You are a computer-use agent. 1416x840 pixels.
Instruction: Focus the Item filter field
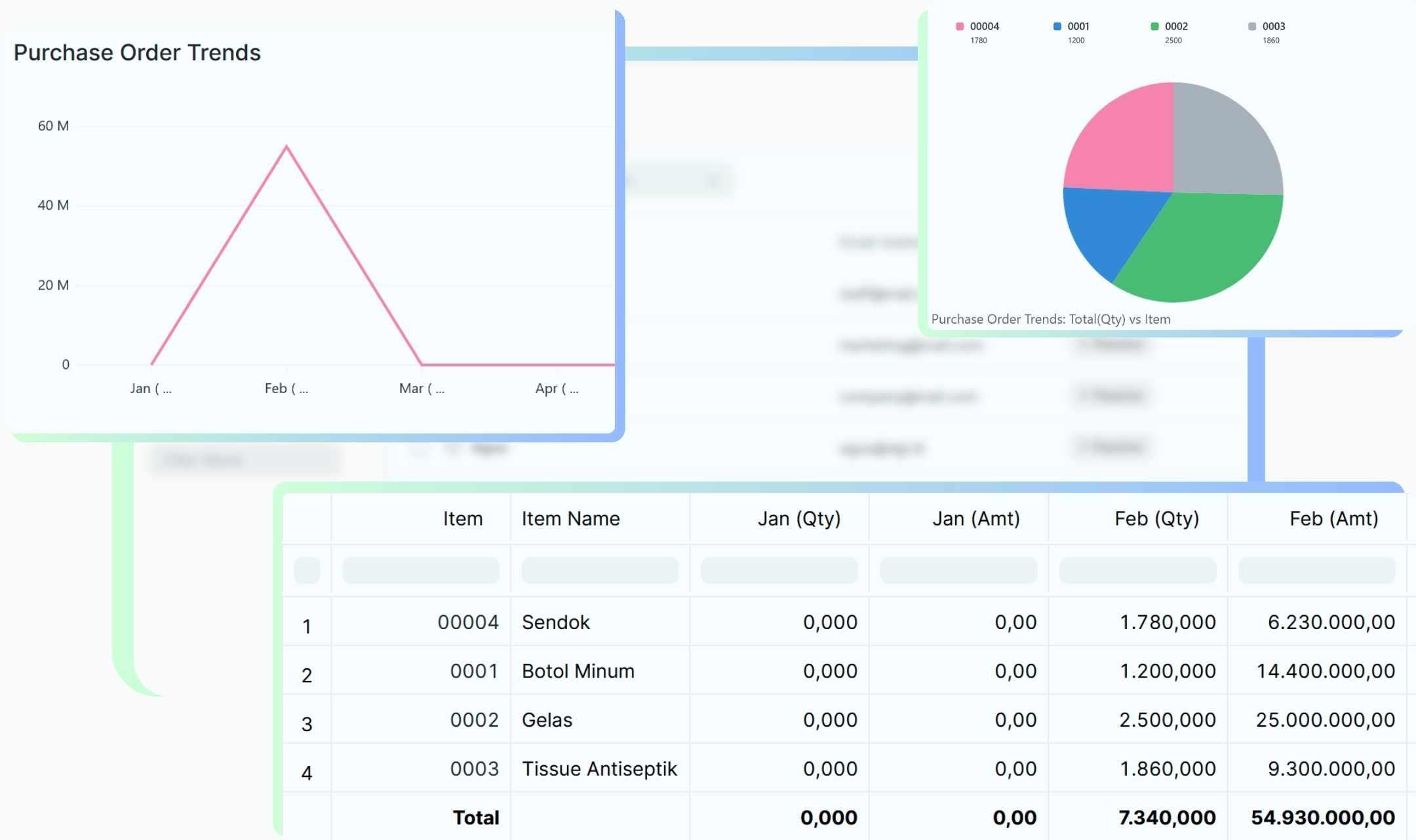(x=420, y=570)
